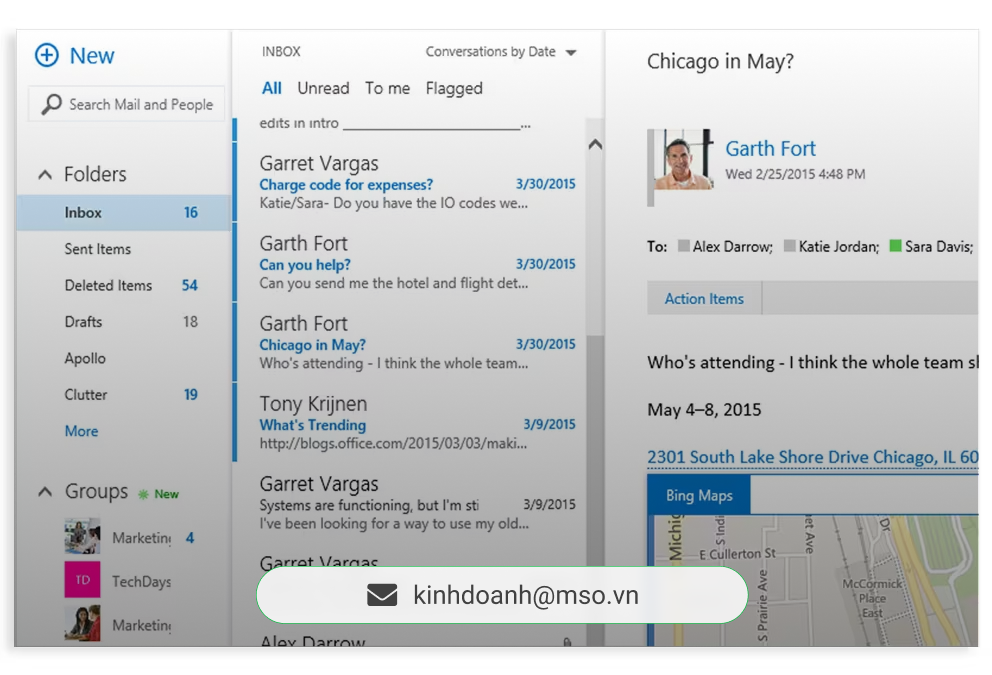Open the Action Items tab
Image resolution: width=992 pixels, height=675 pixels.
tap(704, 299)
